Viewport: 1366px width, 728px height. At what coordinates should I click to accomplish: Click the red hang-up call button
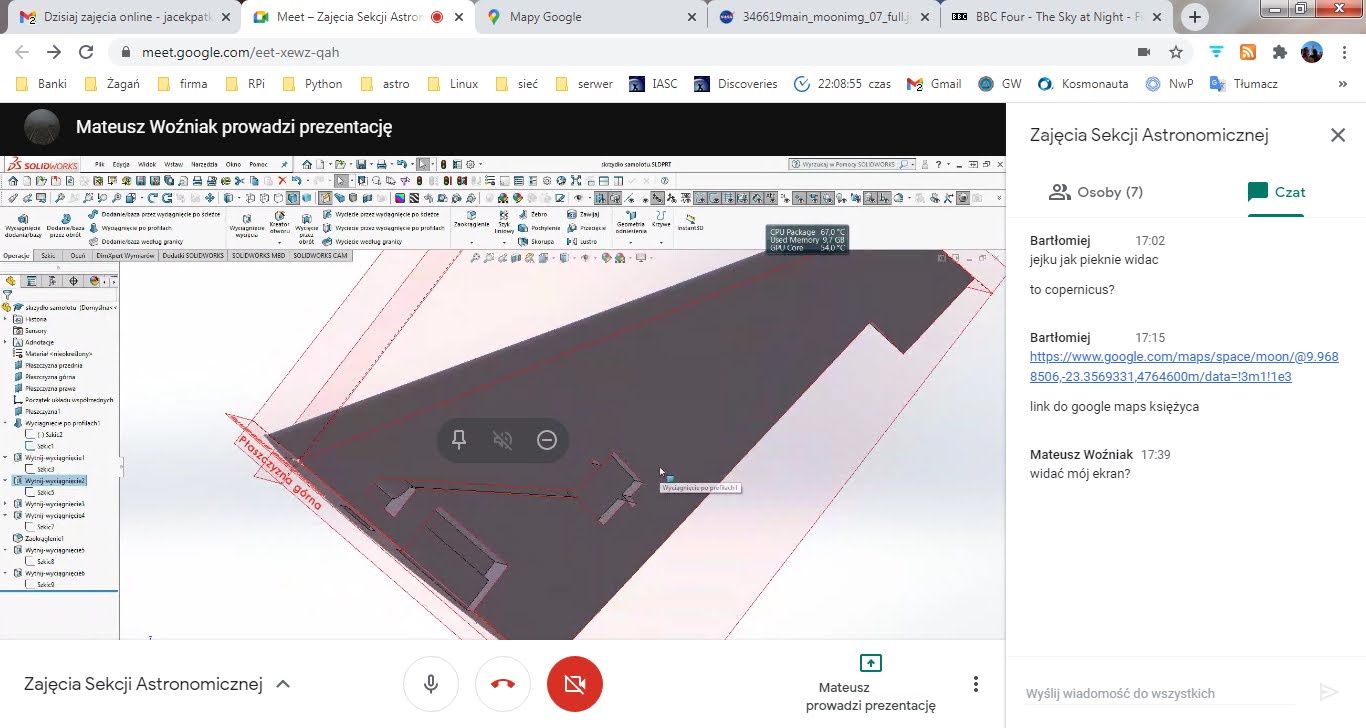[503, 684]
